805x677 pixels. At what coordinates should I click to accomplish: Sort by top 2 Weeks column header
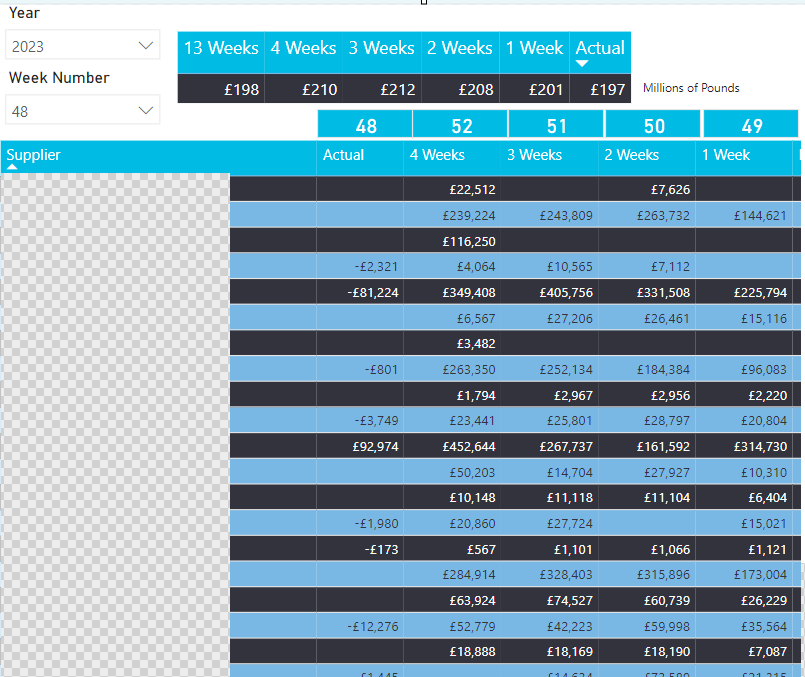[x=459, y=48]
